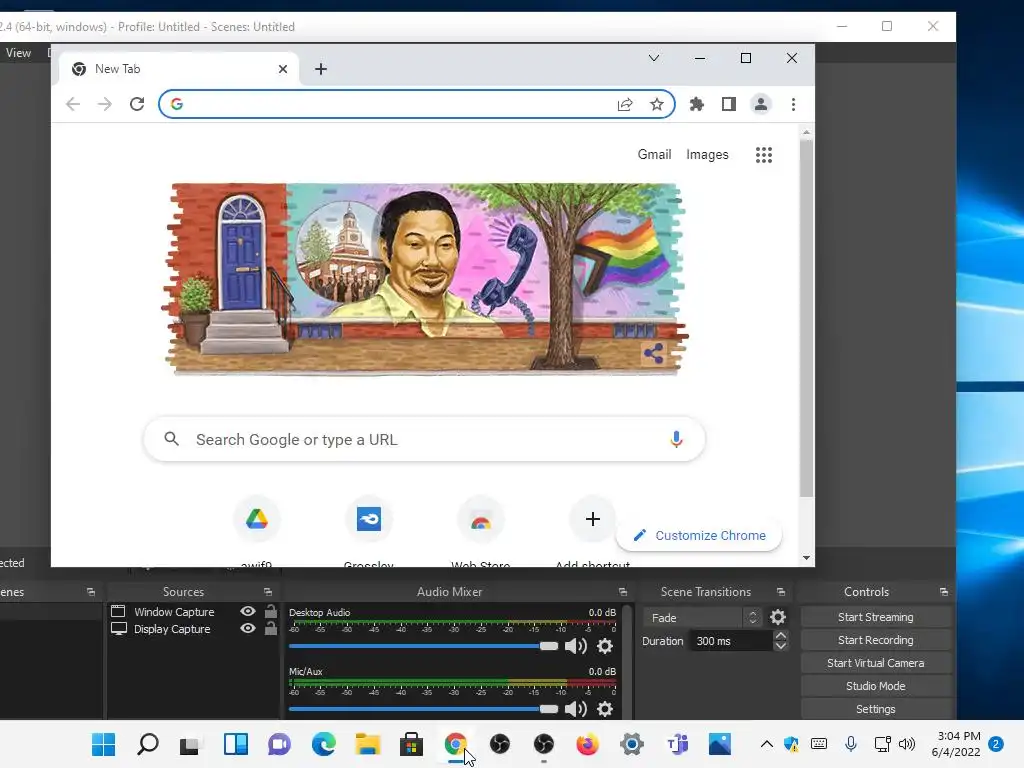Go back in Chrome history
Image resolution: width=1024 pixels, height=768 pixels.
pyautogui.click(x=72, y=104)
